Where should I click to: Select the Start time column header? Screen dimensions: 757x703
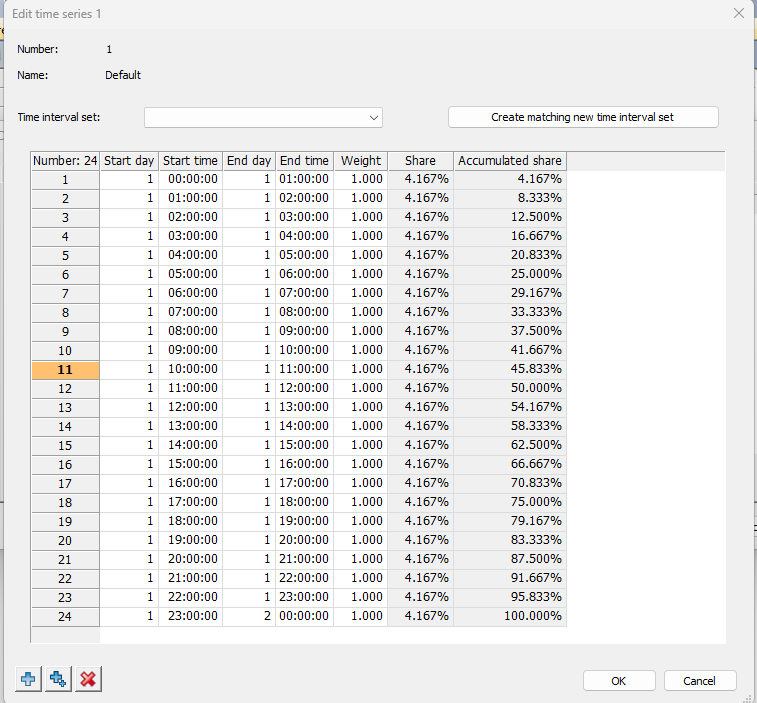coord(190,161)
